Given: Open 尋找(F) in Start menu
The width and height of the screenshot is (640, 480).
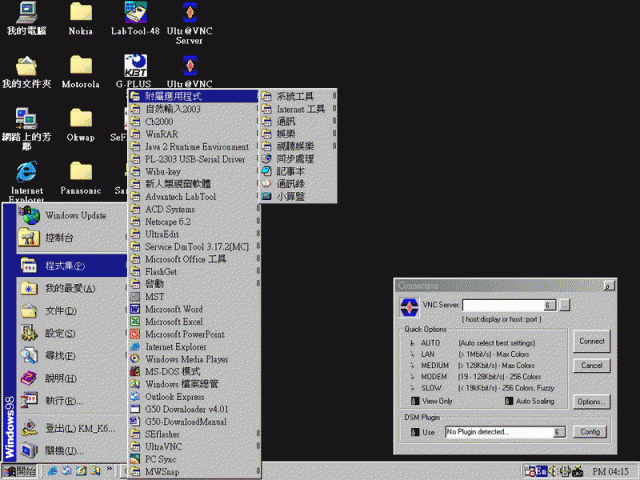Looking at the screenshot, I should [72, 356].
